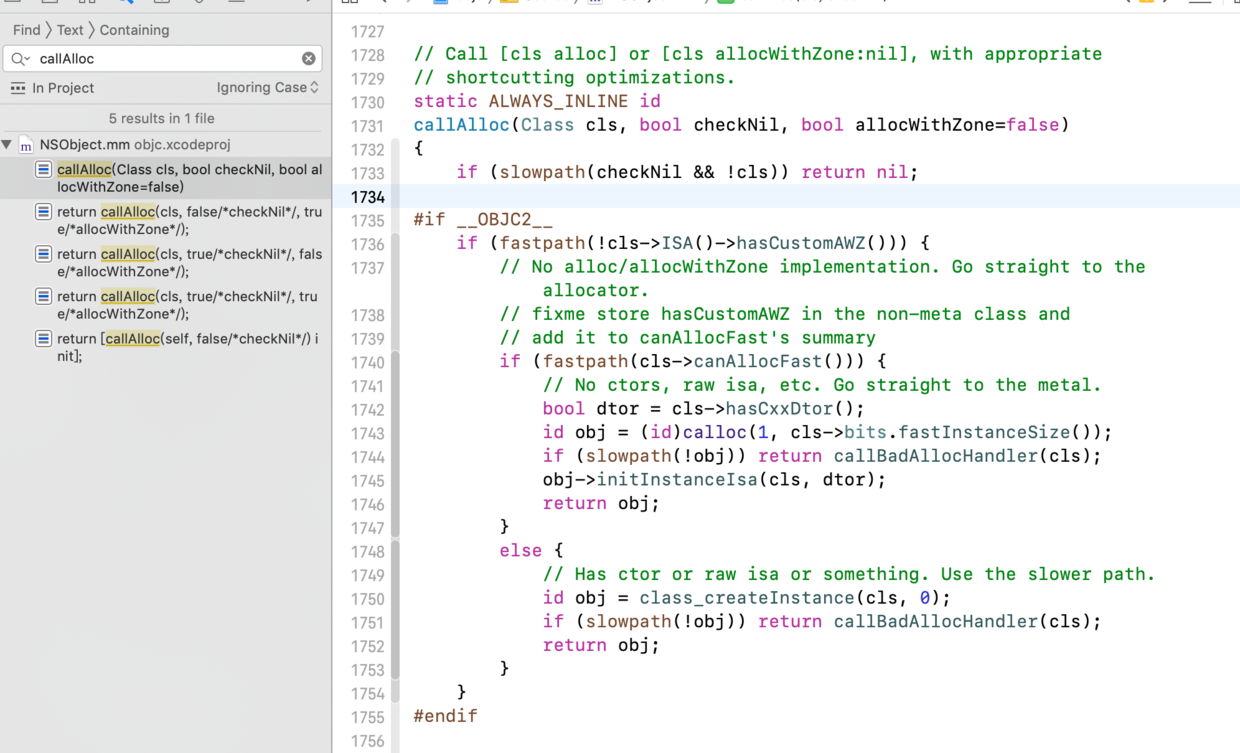Screen dimensions: 1240x753
Task: Click the '5 results in 1 file' label
Action: (162, 118)
